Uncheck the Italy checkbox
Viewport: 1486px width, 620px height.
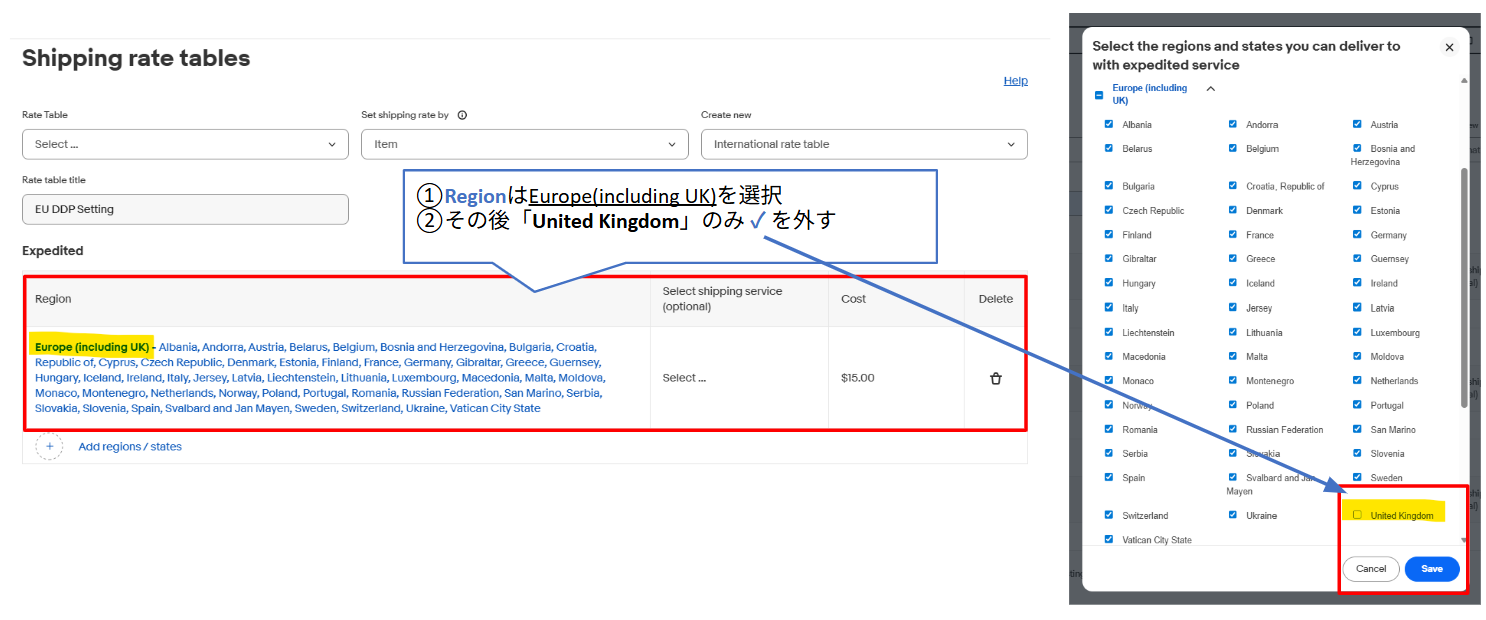coord(1108,307)
